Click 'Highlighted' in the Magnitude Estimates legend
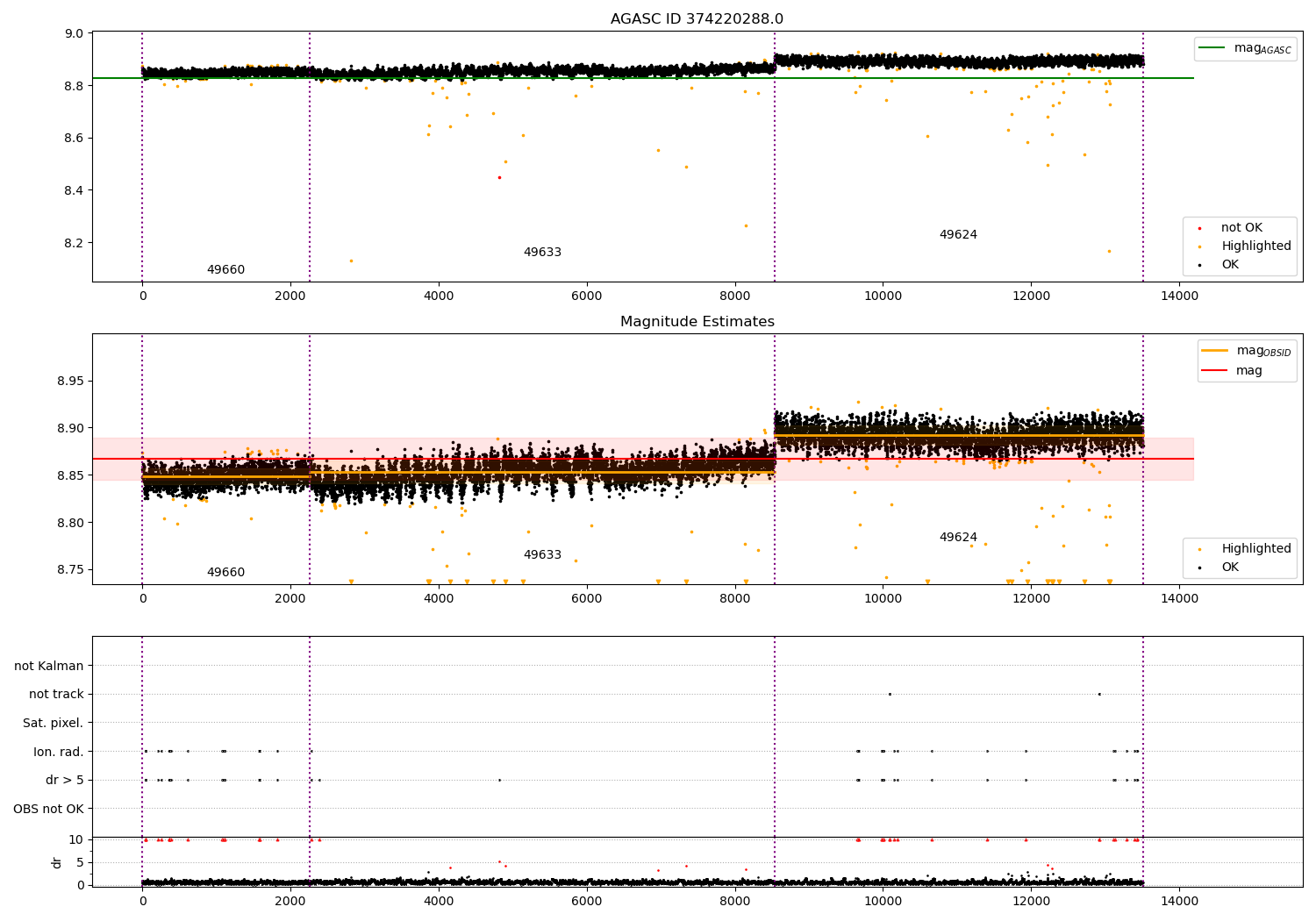1316x921 pixels. 1256,549
